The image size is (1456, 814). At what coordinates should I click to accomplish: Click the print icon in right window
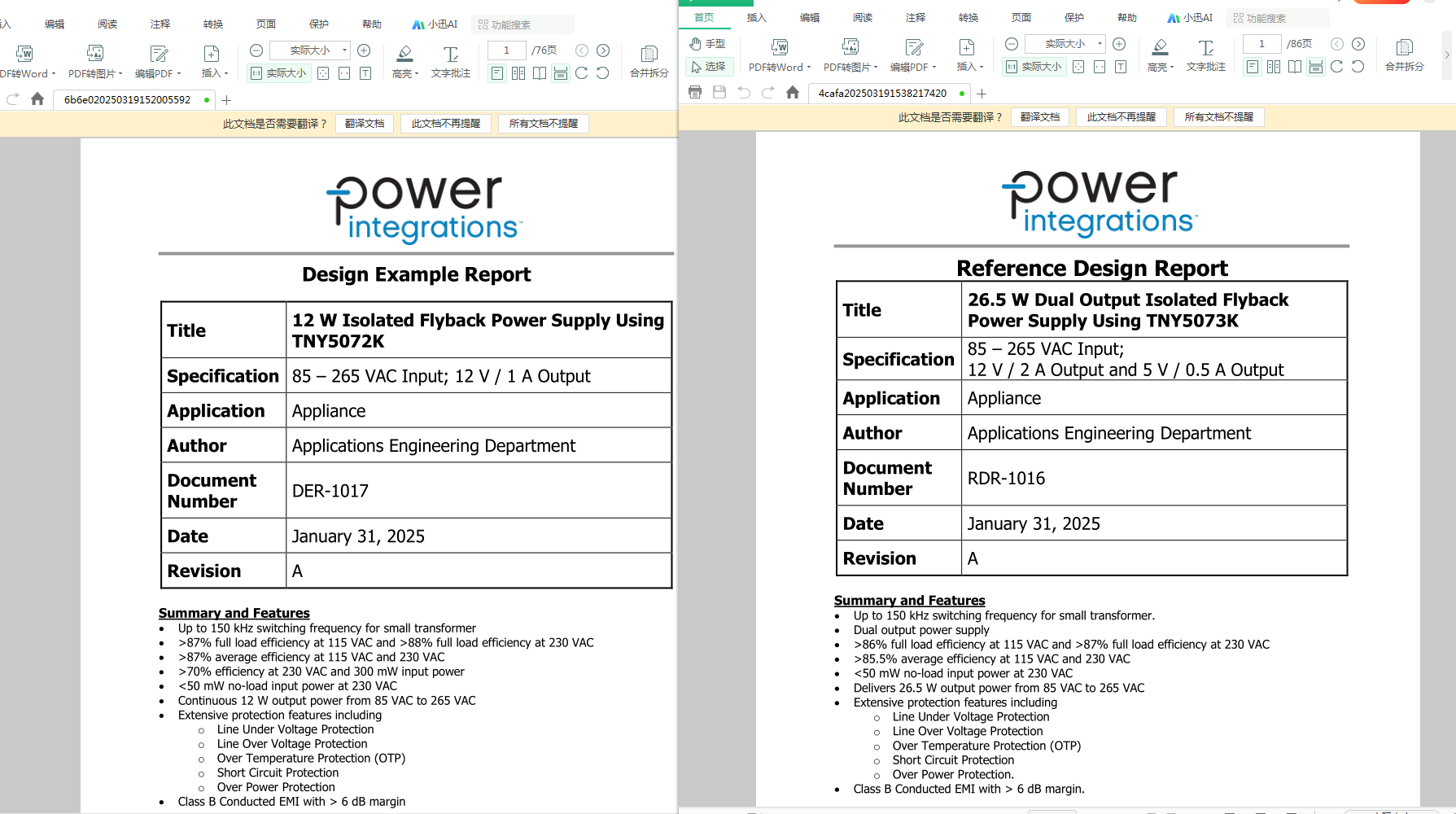(x=695, y=93)
